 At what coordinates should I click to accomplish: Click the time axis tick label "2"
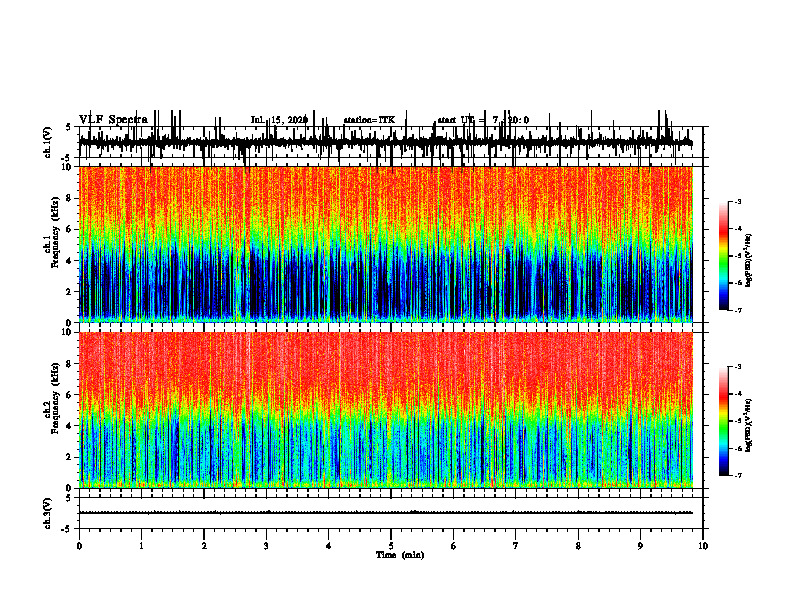(204, 546)
